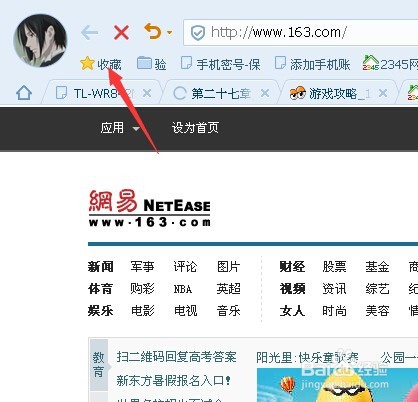Open 扫二维码回复高考答案 headline
Image resolution: width=418 pixels, height=402 pixels.
tap(176, 357)
